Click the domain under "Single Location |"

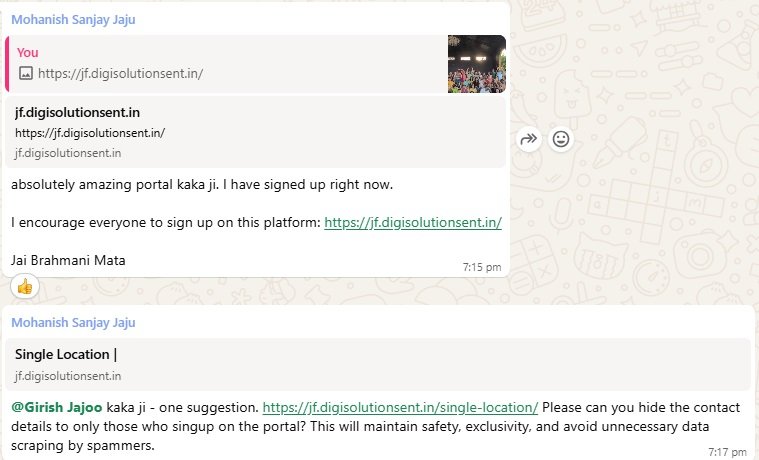[x=68, y=376]
